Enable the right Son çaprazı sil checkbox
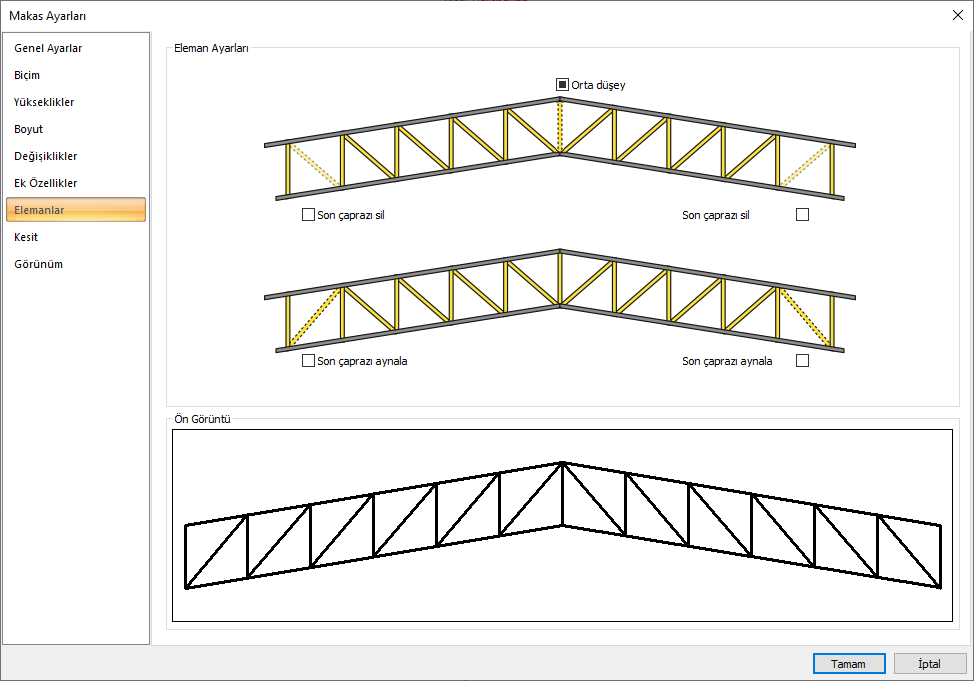 point(802,214)
